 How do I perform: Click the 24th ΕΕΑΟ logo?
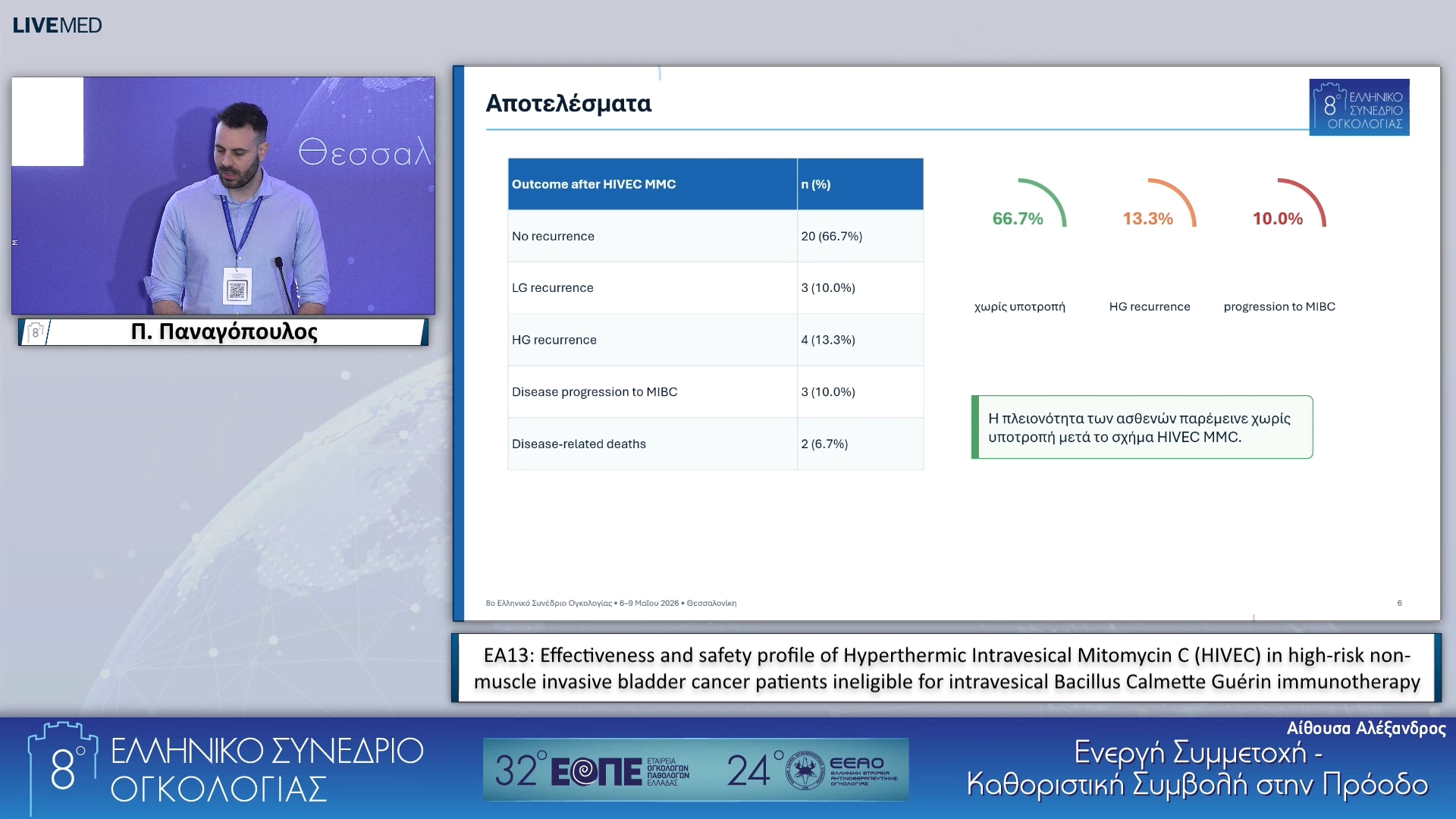(813, 770)
